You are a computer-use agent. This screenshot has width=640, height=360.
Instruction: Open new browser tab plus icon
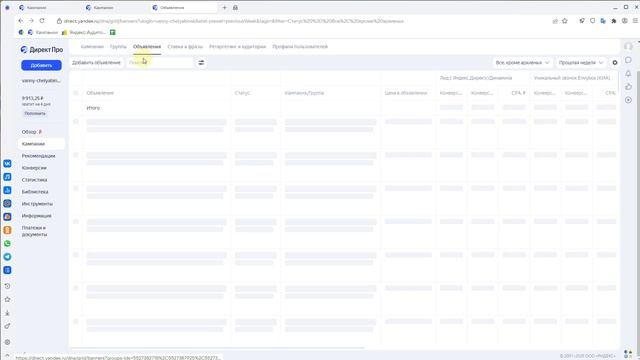(x=224, y=8)
